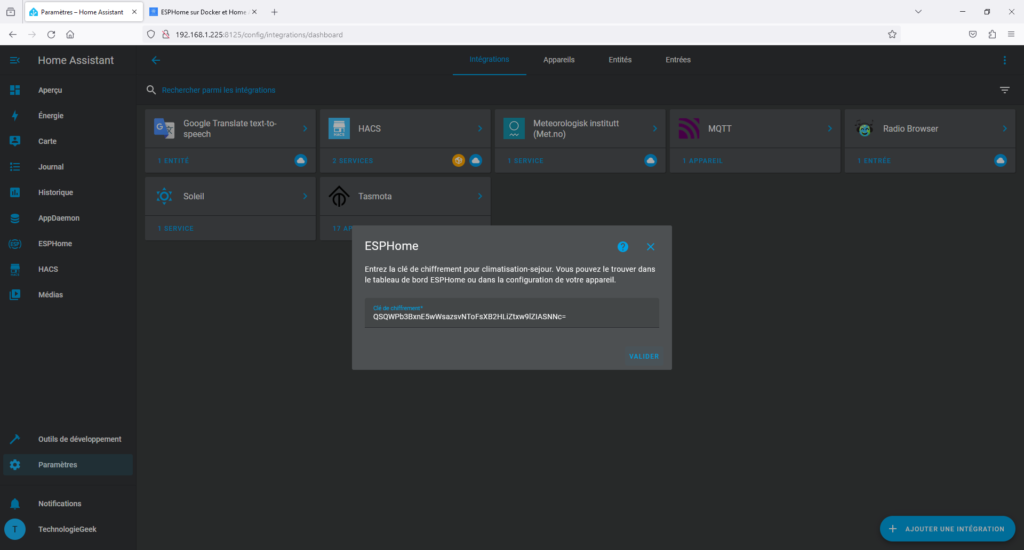Click the HACS integration card icon

pyautogui.click(x=339, y=129)
